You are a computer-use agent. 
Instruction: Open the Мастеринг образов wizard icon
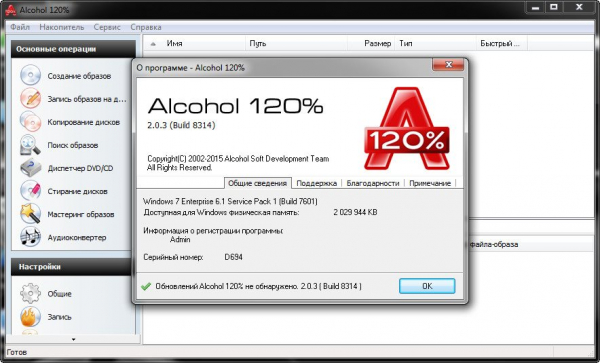click(x=30, y=214)
